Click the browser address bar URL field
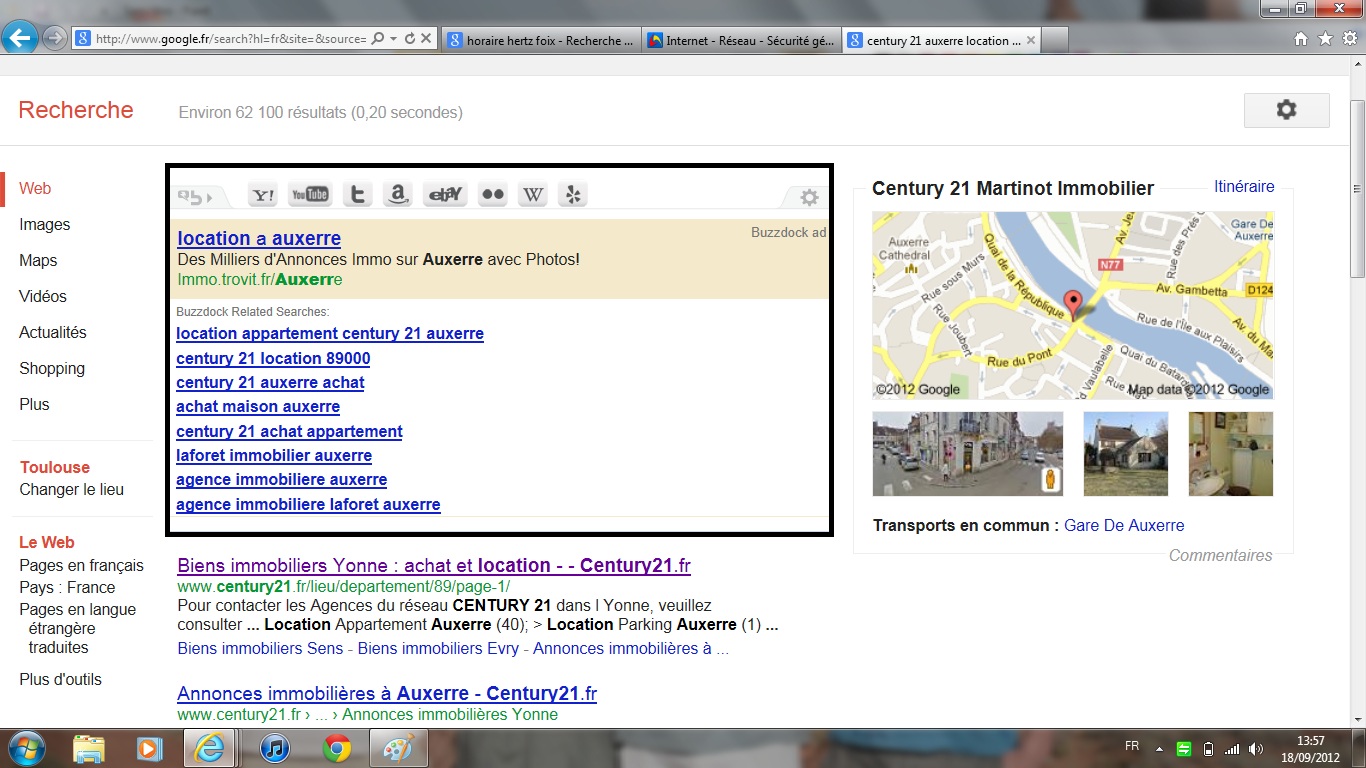1366x768 pixels. tap(230, 39)
